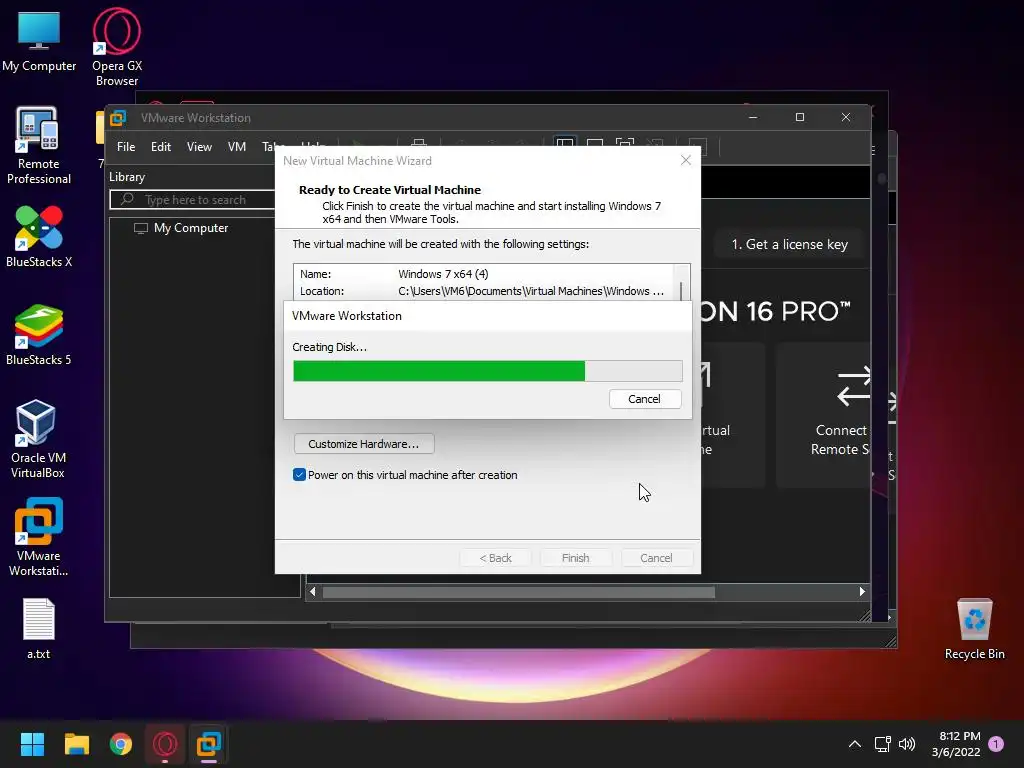
Task: Open the View menu
Action: click(199, 147)
